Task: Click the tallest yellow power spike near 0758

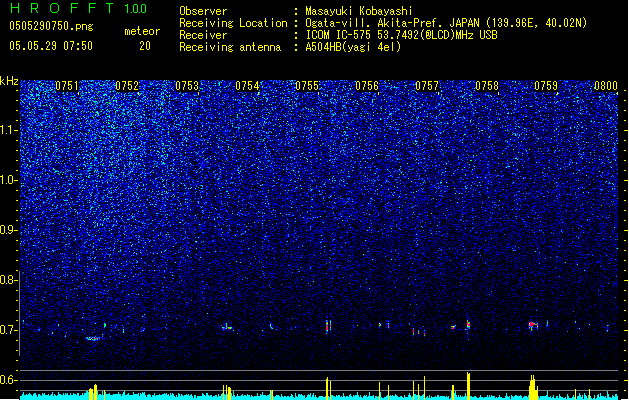Action: coord(468,386)
